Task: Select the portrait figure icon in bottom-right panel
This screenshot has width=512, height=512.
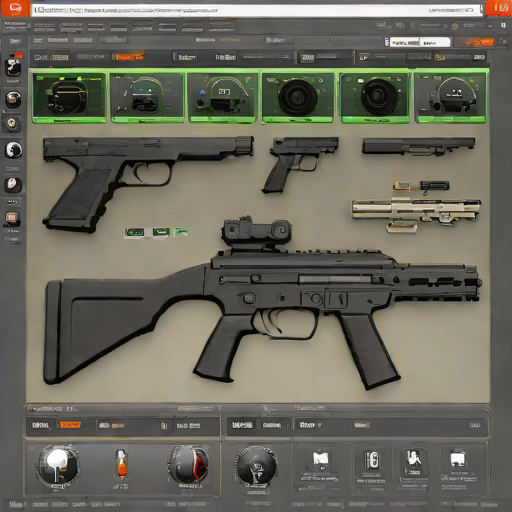Action: (x=413, y=462)
